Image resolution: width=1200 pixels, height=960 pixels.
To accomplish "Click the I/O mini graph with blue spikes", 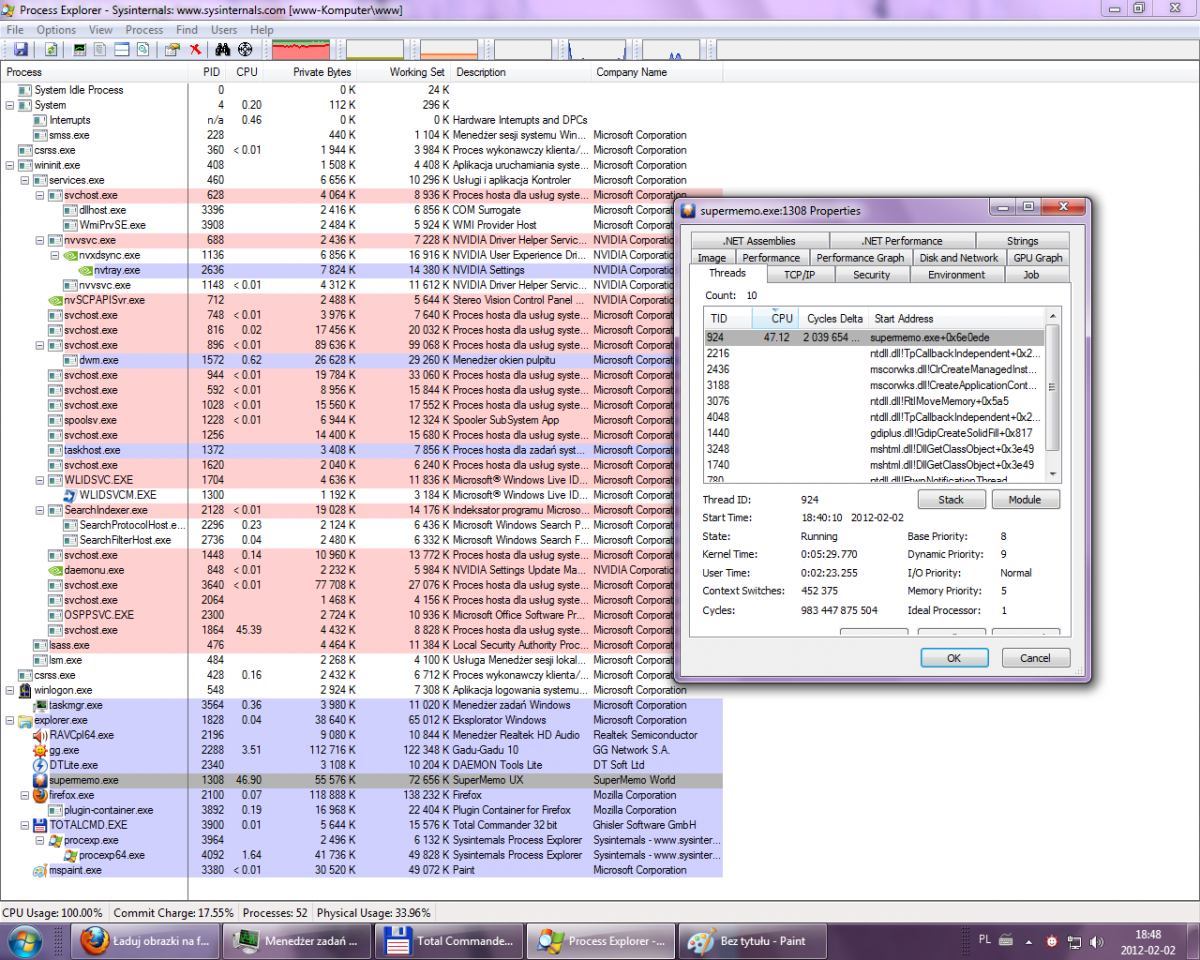I will pos(597,49).
